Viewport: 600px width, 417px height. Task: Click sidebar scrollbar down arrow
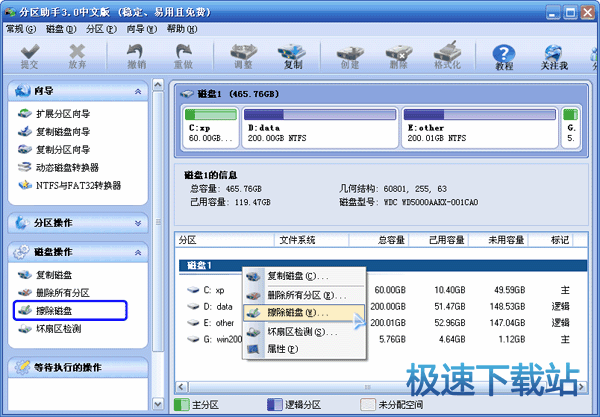158,403
